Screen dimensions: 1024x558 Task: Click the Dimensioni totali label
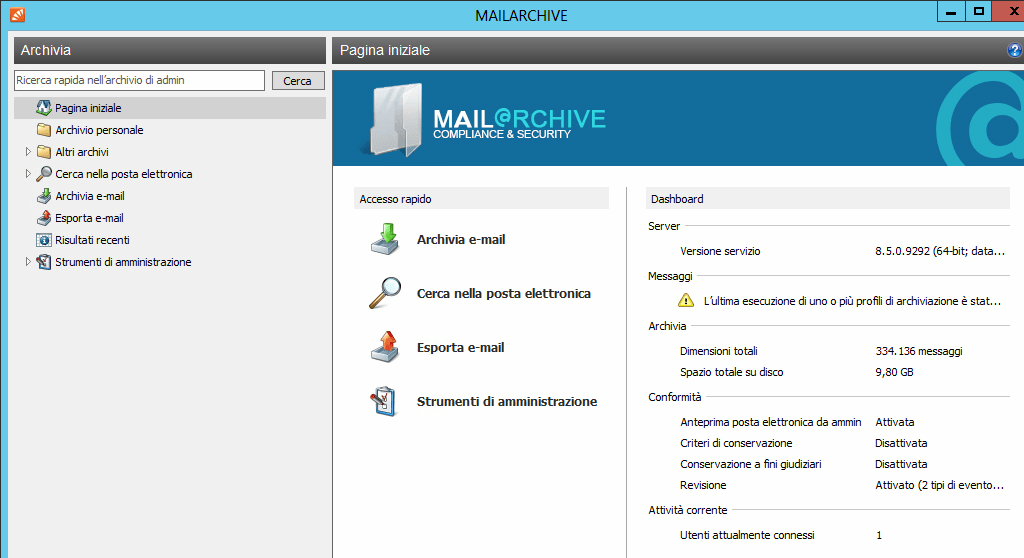pyautogui.click(x=718, y=351)
